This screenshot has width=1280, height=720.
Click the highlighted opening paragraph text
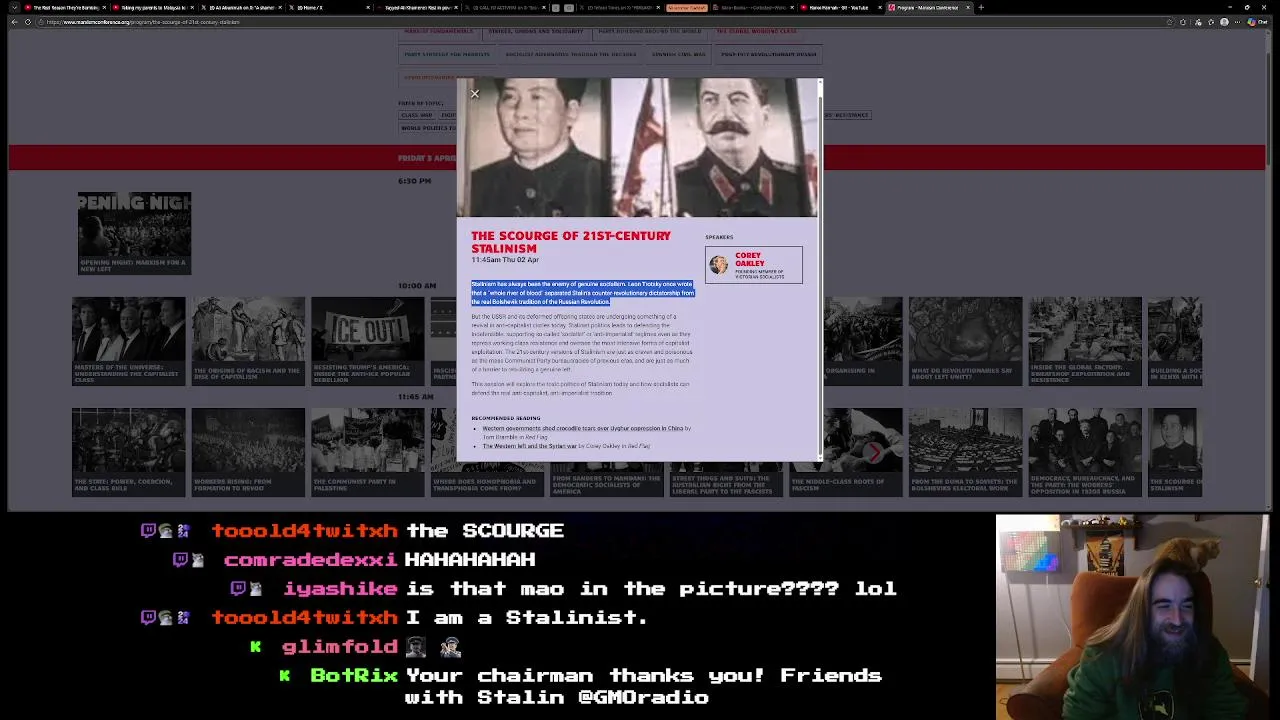coord(583,293)
